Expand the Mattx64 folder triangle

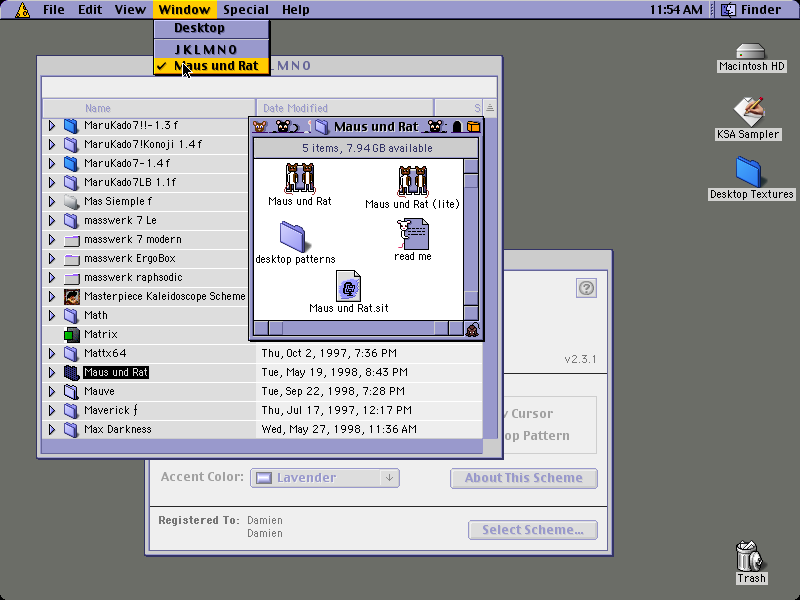[x=52, y=354]
